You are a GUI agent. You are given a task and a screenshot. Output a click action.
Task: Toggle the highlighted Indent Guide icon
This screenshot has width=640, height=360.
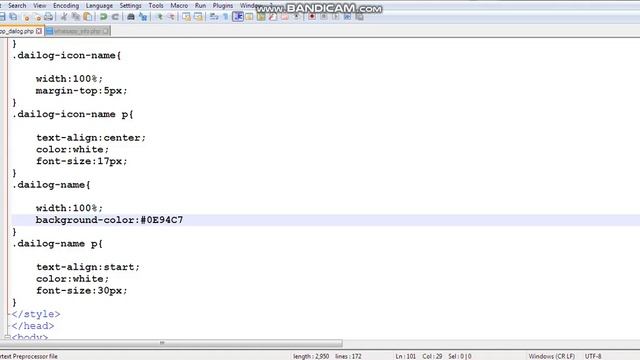pyautogui.click(x=238, y=17)
